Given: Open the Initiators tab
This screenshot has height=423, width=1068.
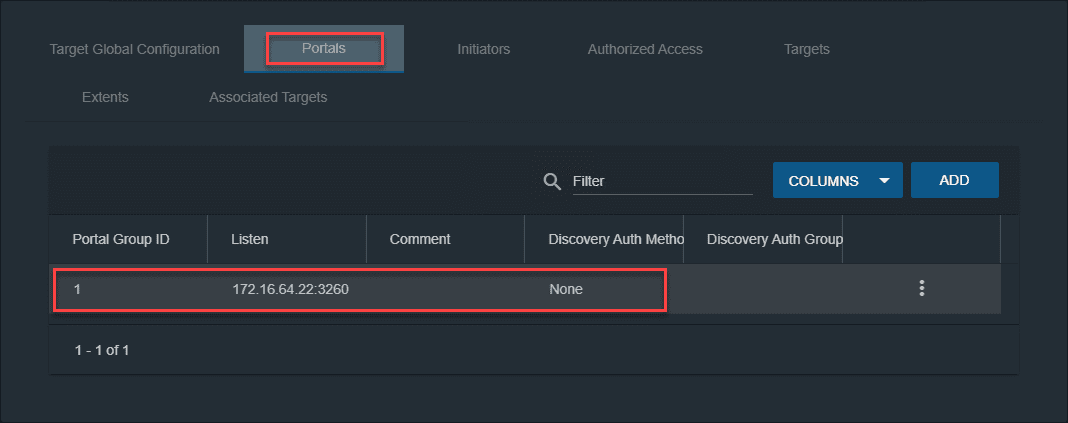Looking at the screenshot, I should click(483, 49).
